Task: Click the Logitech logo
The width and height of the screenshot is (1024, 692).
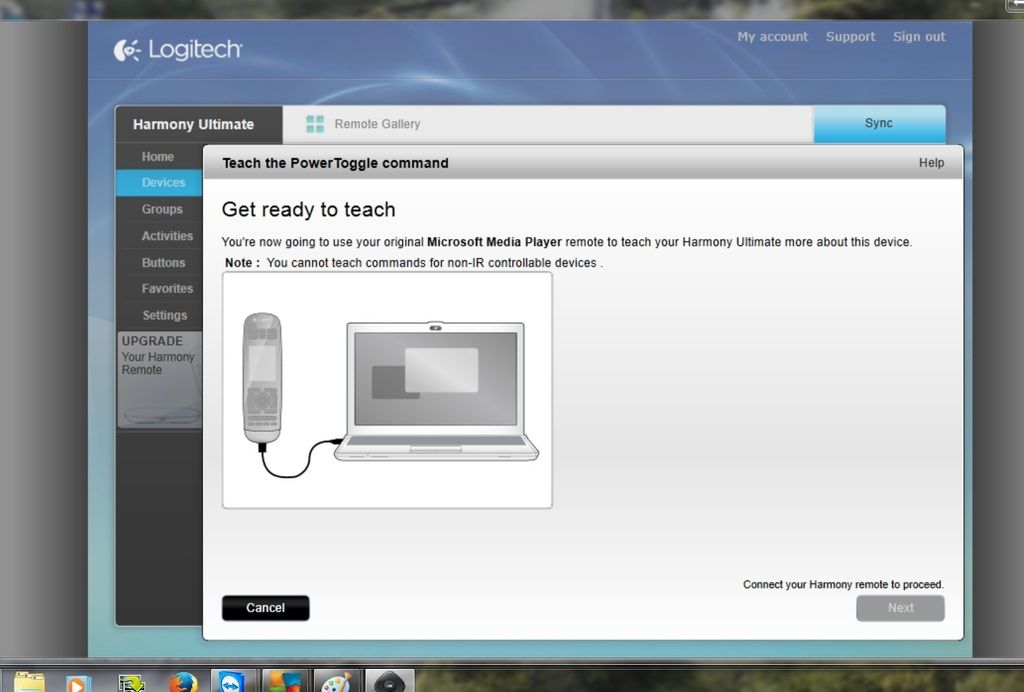Action: tap(178, 50)
